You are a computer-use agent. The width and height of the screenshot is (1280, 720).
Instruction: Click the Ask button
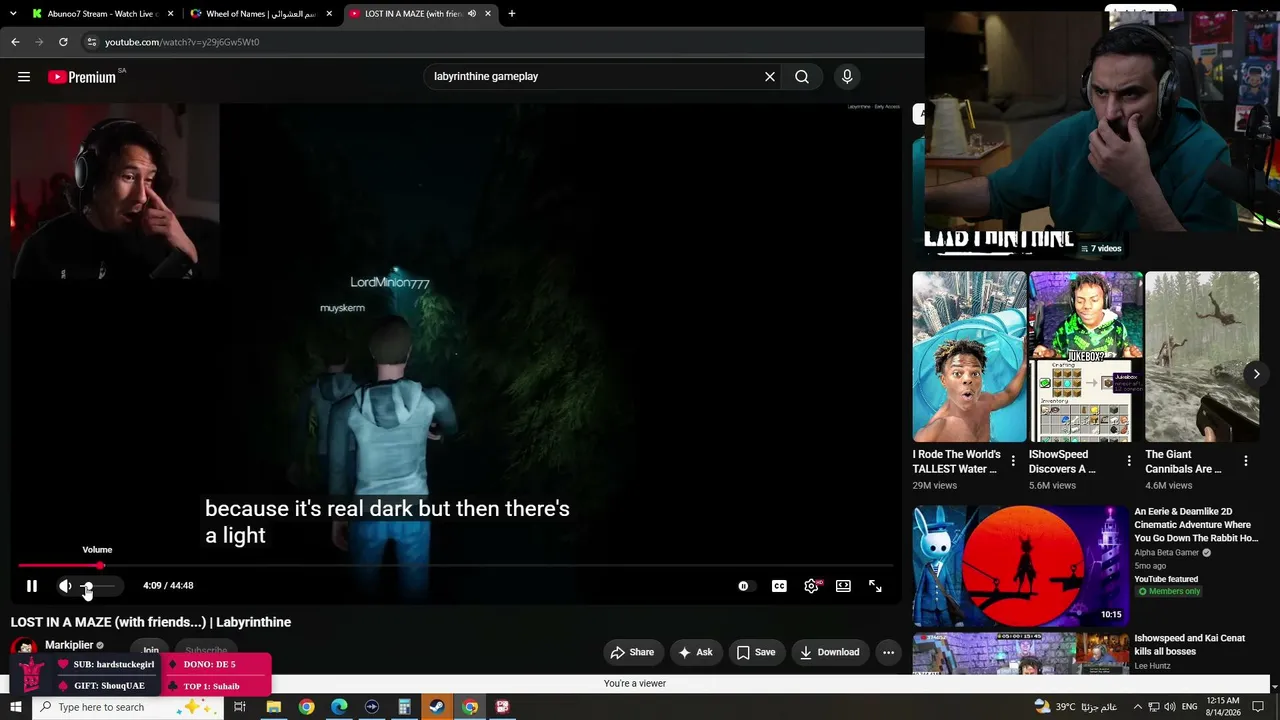click(695, 653)
